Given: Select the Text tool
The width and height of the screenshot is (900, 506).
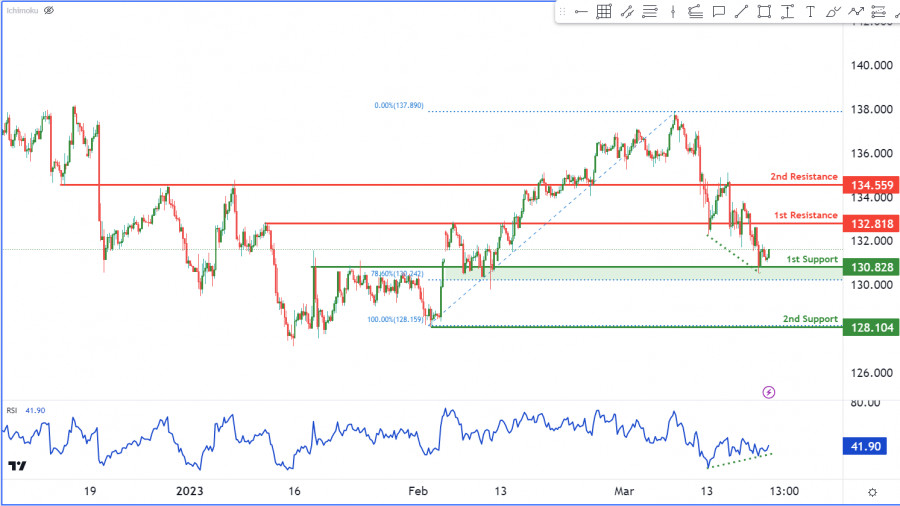Looking at the screenshot, I should (810, 11).
